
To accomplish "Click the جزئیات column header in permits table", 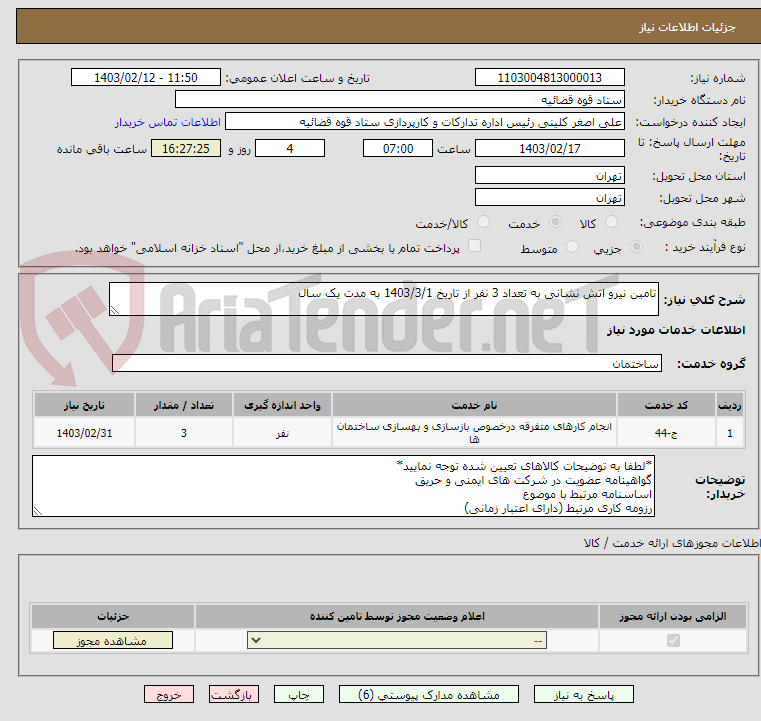I will pyautogui.click(x=113, y=616).
